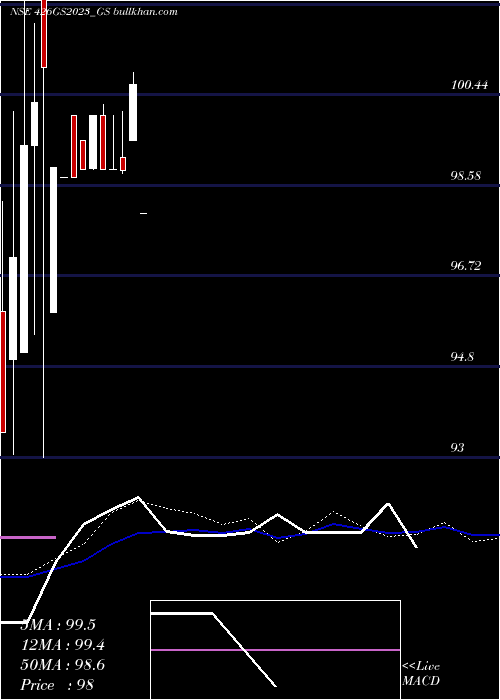Click the Price : 98 reading
This screenshot has height=700, width=500.
click(57, 685)
